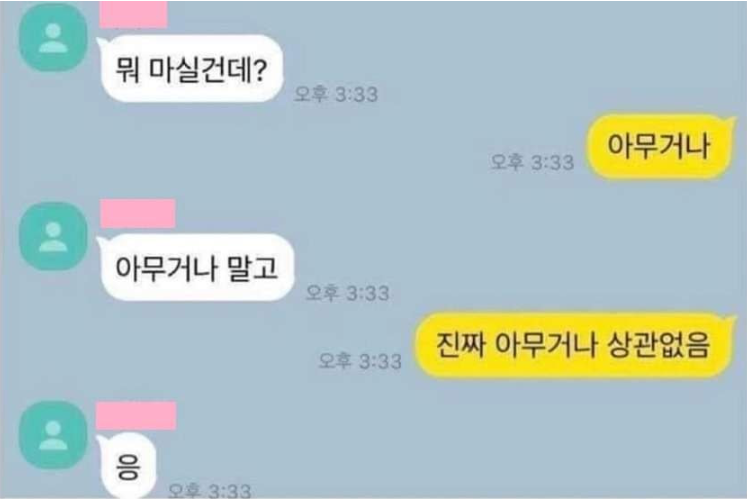Tap the timestamp next to '뭐 마실건데?'
The width and height of the screenshot is (747, 499).
336,94
